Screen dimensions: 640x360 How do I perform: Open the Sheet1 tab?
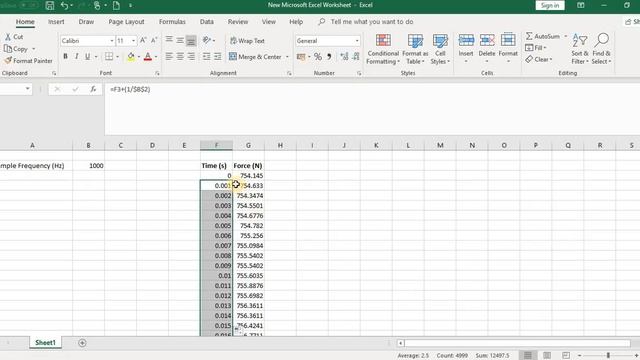pyautogui.click(x=45, y=343)
